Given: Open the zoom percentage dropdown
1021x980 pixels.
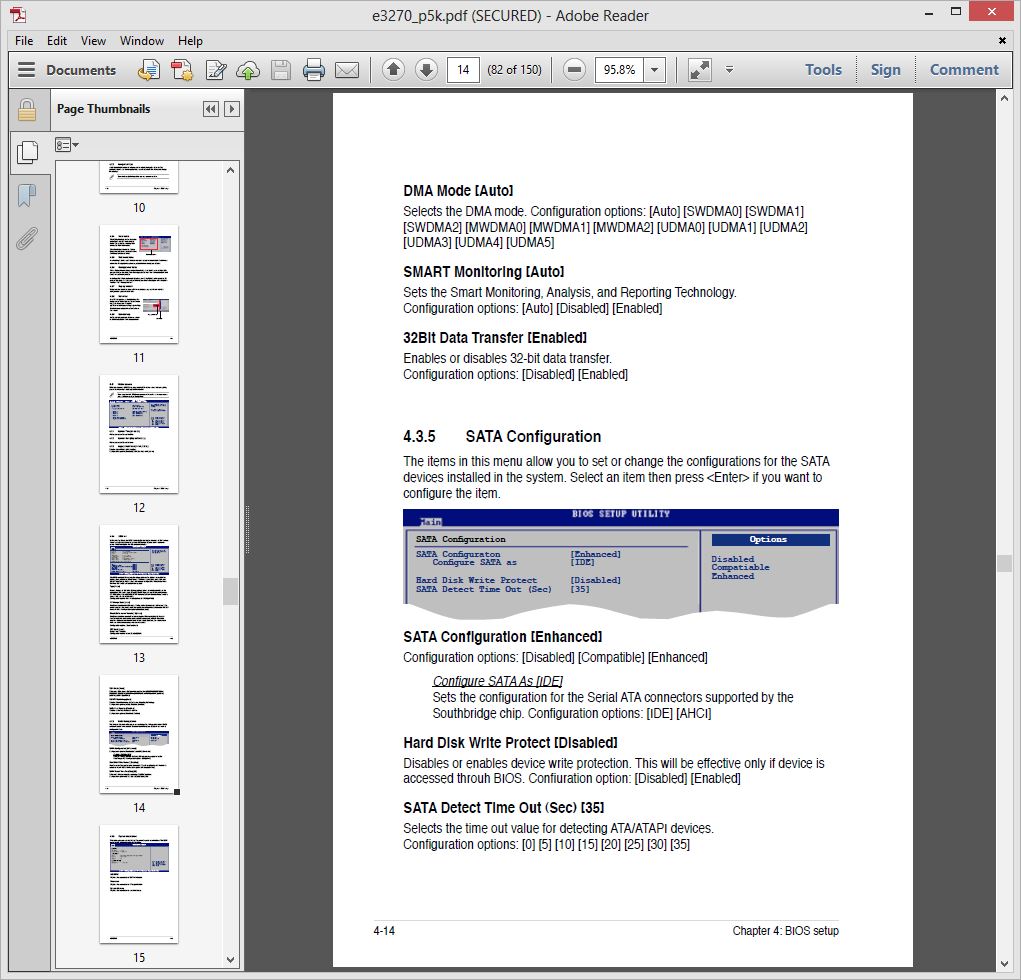Looking at the screenshot, I should coord(654,70).
